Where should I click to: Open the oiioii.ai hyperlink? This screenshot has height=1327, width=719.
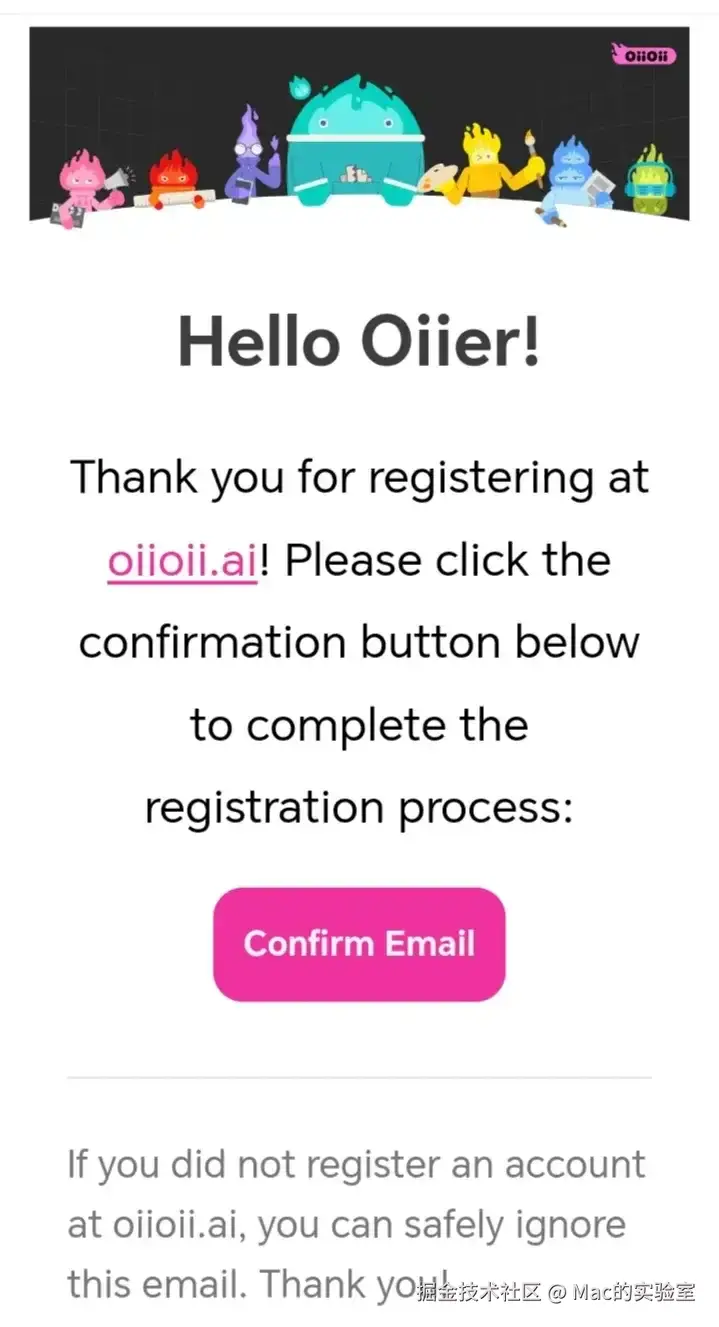182,560
